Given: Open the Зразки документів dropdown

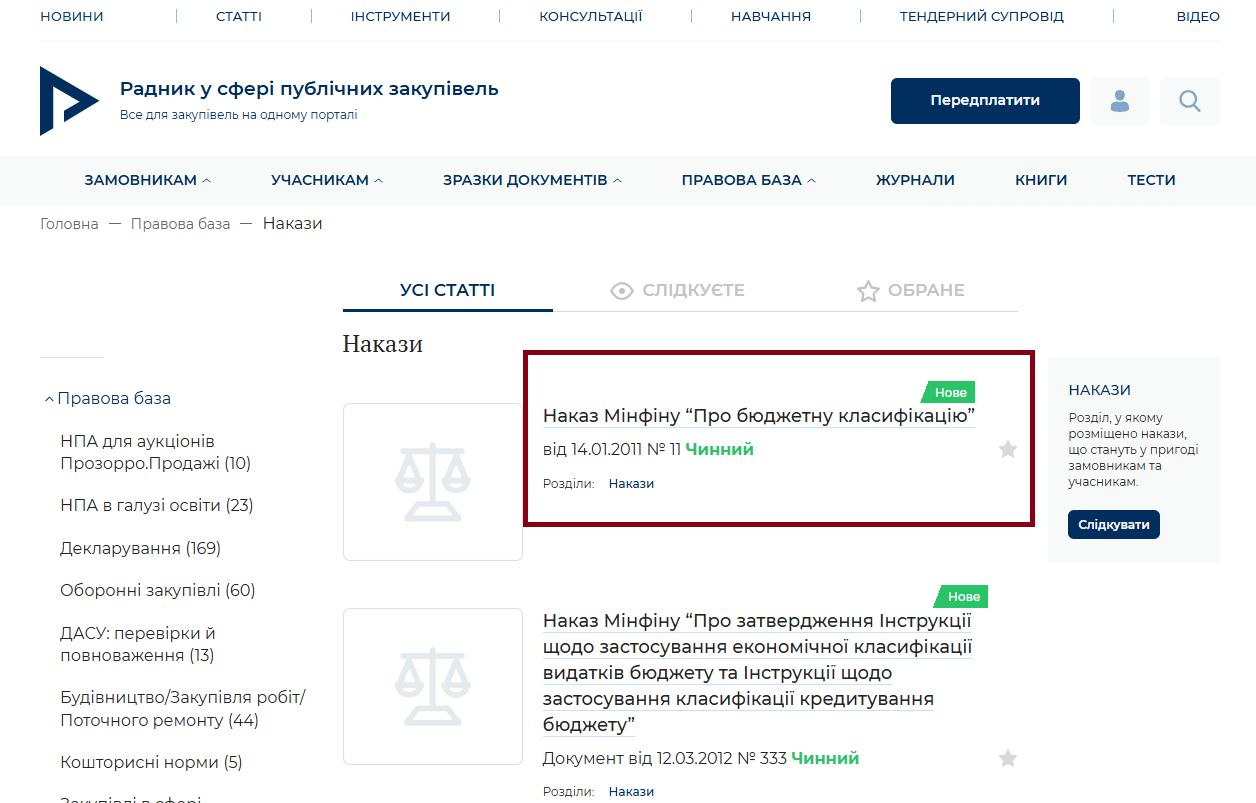Looking at the screenshot, I should click(x=532, y=181).
